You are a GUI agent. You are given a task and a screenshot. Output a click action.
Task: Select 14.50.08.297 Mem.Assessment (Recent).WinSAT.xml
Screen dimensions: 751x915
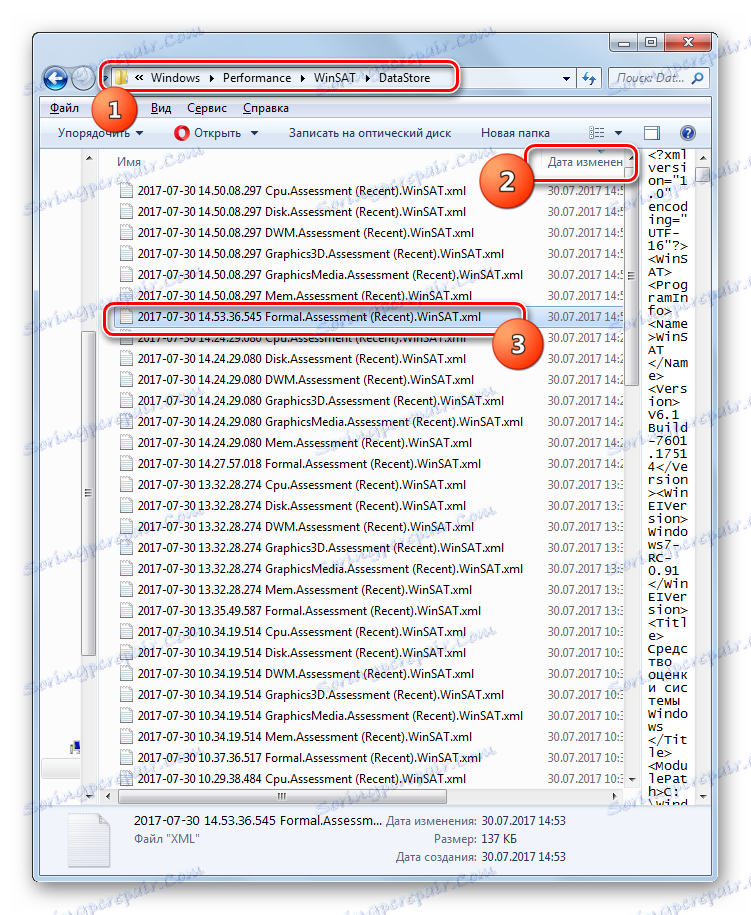point(305,296)
